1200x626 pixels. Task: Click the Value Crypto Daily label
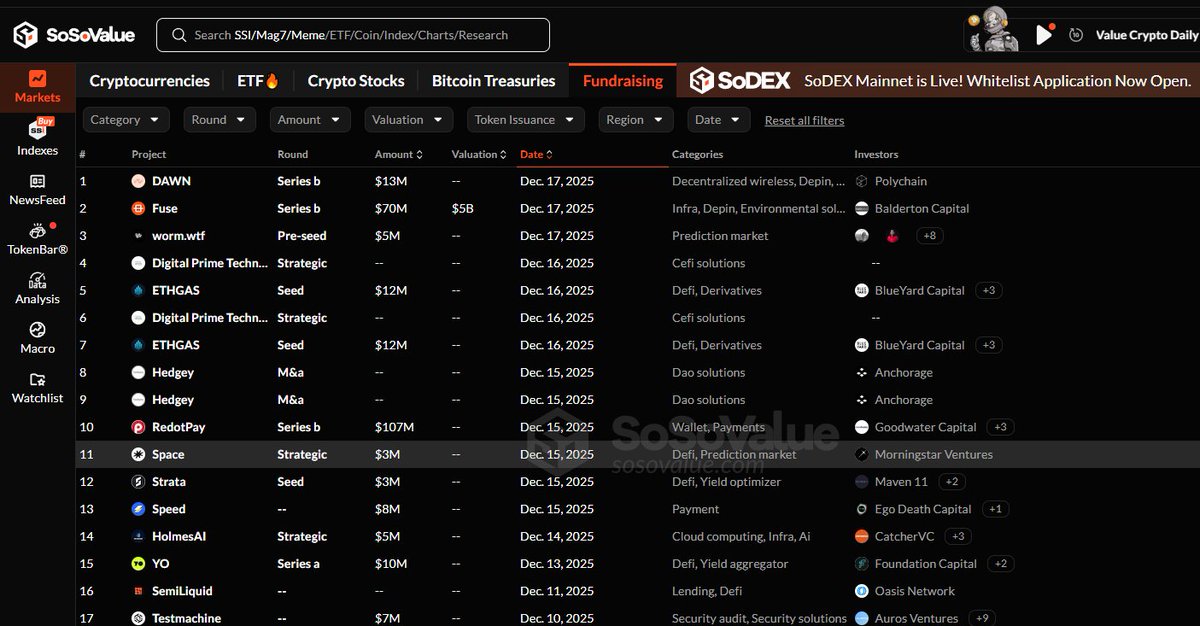tap(1147, 35)
